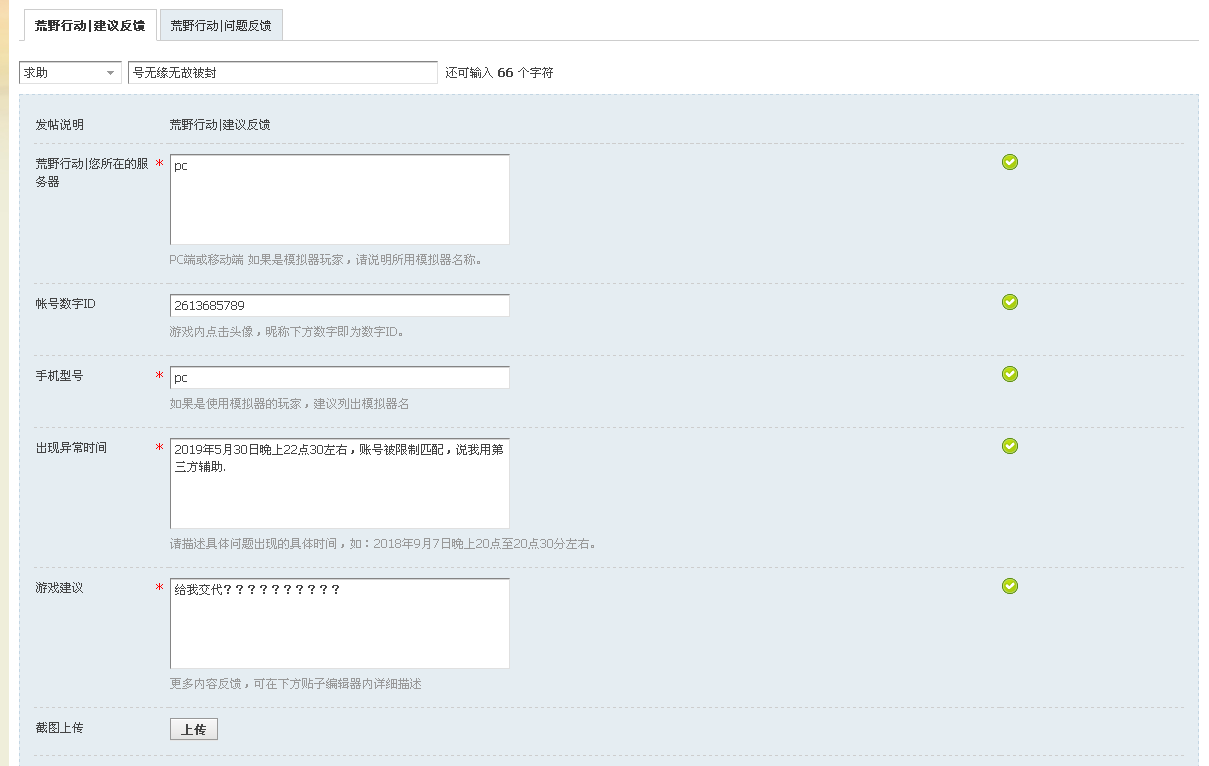Click the 游戏建议 label

[60, 588]
